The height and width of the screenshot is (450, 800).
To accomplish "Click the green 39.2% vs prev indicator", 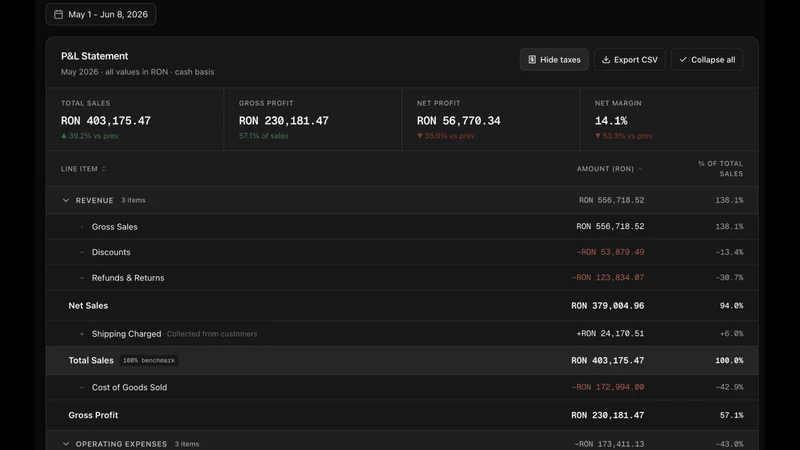I will [x=90, y=136].
